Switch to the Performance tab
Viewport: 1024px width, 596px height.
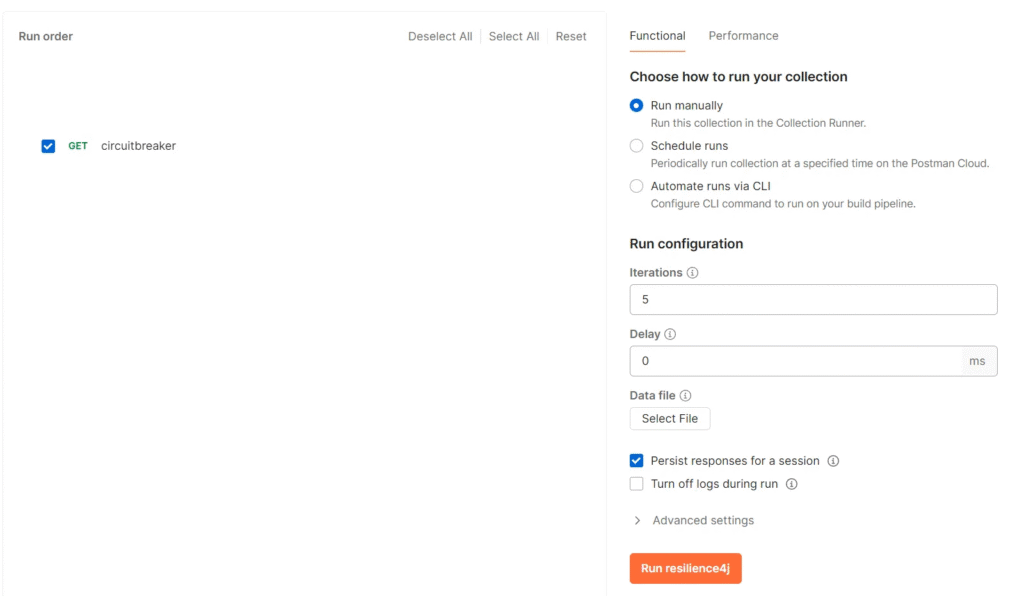pos(743,36)
